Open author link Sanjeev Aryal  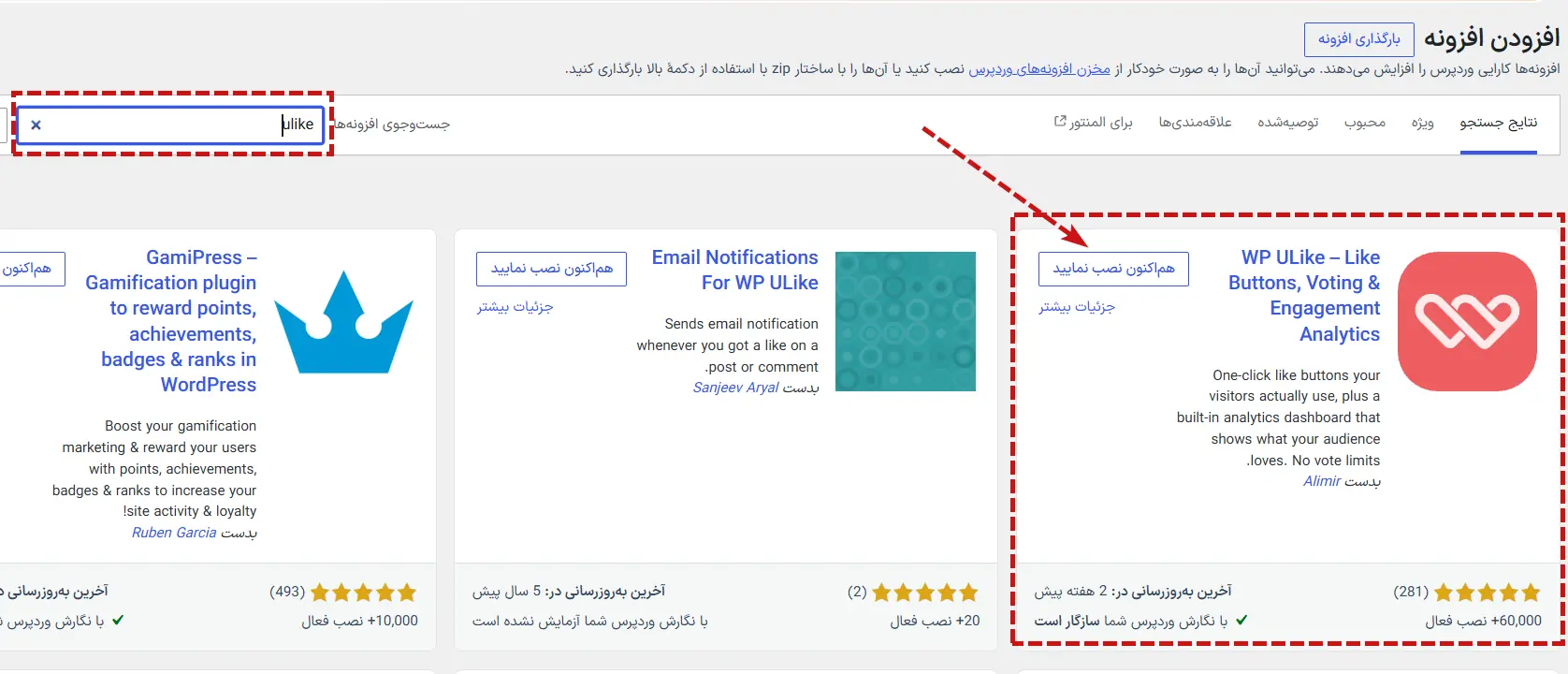pyautogui.click(x=735, y=388)
